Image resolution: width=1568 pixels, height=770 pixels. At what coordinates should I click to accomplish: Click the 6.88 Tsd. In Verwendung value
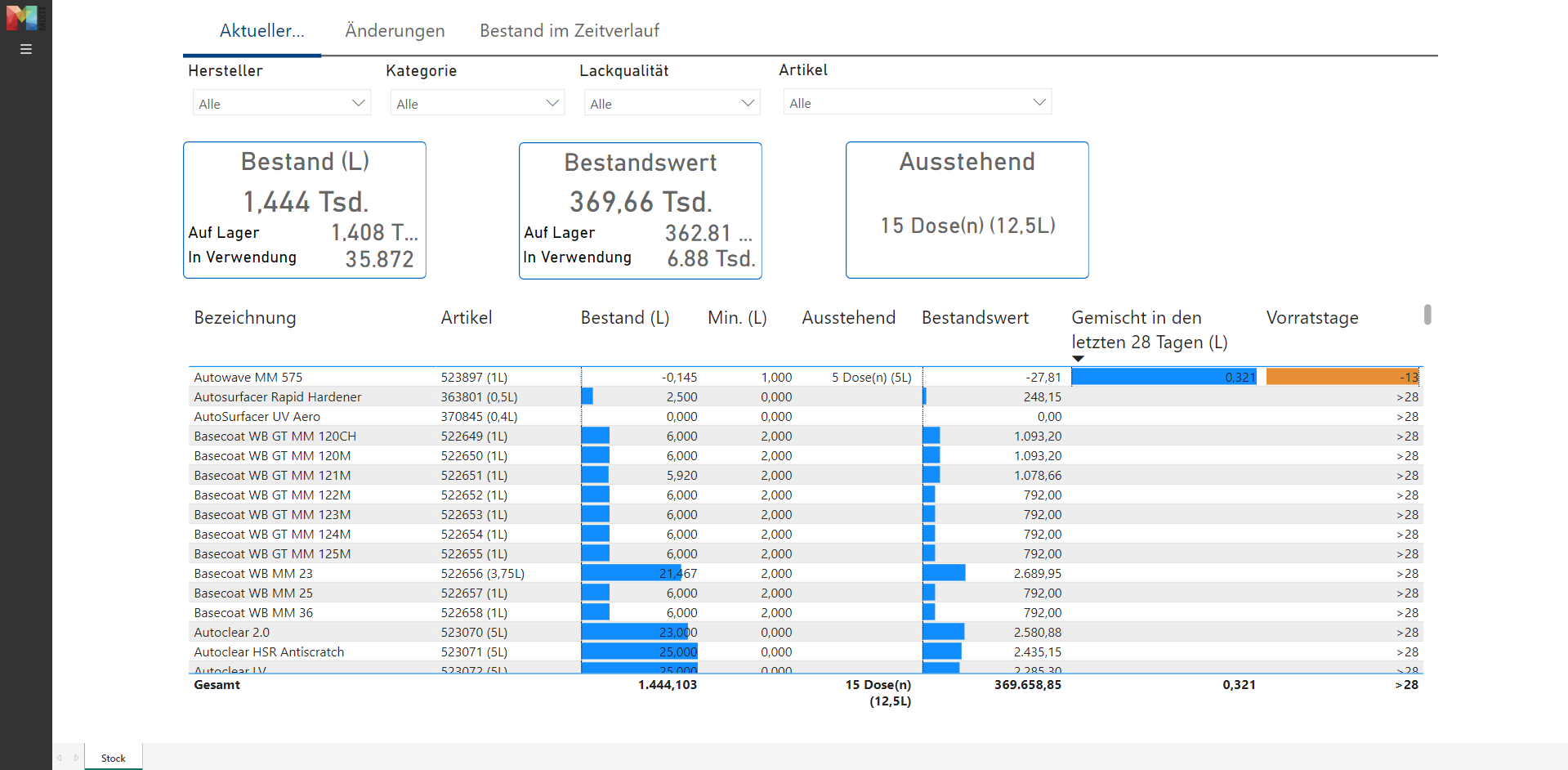click(x=711, y=259)
